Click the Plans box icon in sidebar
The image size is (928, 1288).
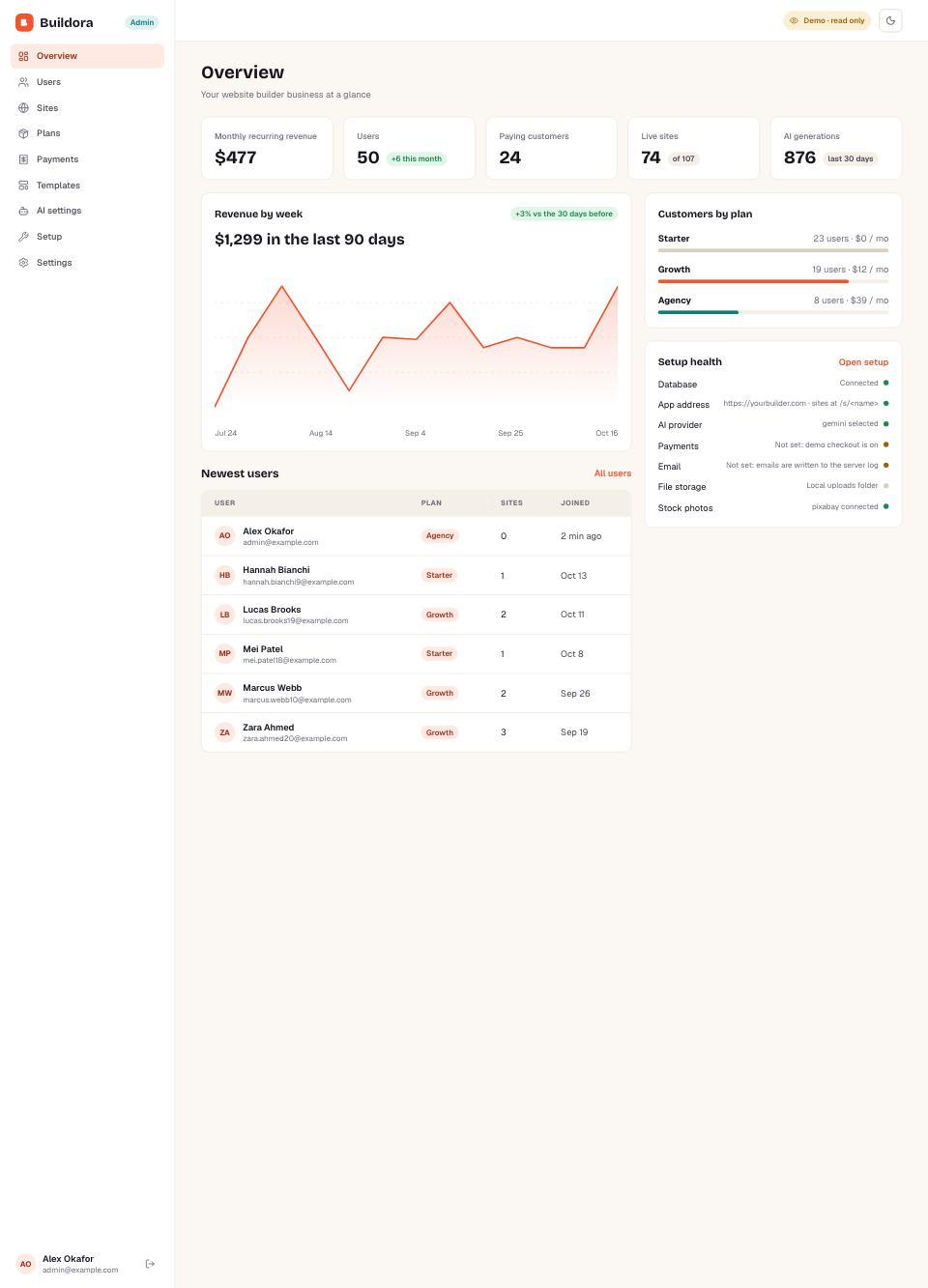(x=23, y=133)
